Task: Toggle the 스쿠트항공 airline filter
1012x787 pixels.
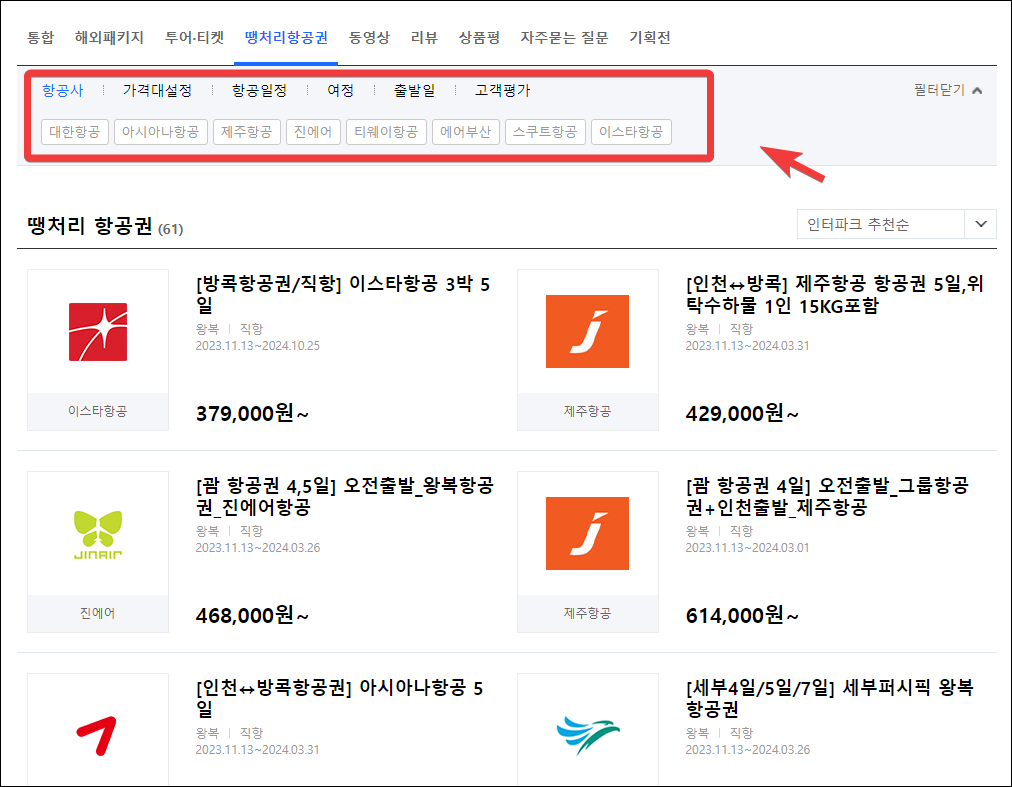Action: pos(545,132)
